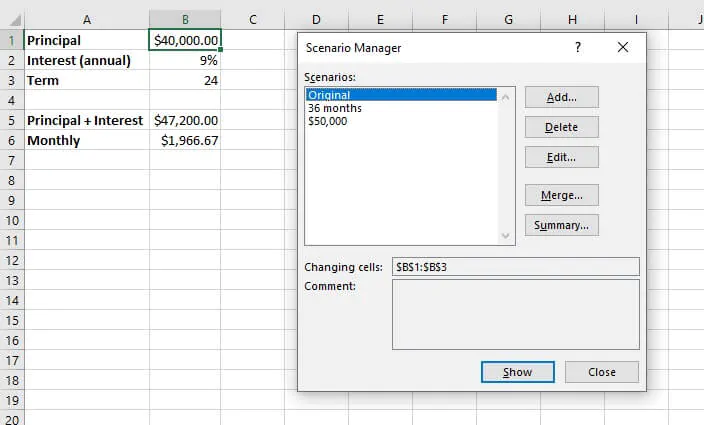Click the fill handle on cell B1
This screenshot has height=425, width=704.
(x=220, y=49)
